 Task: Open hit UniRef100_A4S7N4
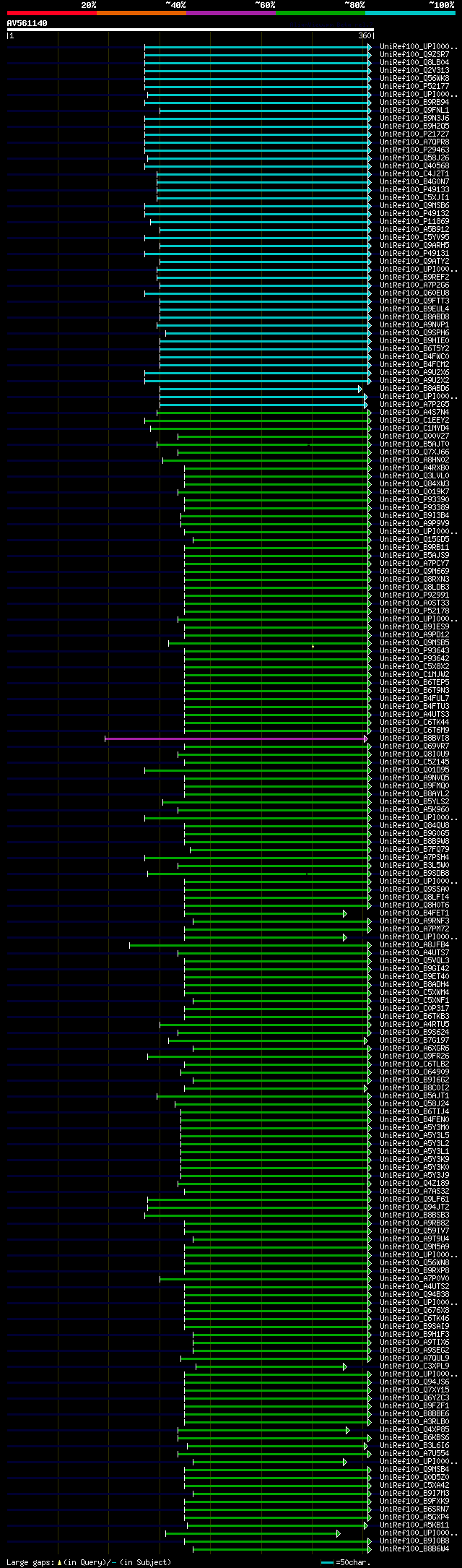click(x=414, y=412)
